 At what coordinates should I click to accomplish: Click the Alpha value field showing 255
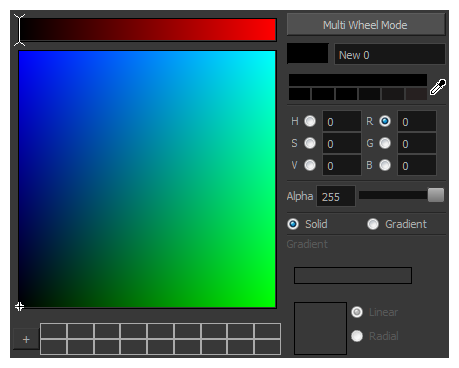coord(336,196)
